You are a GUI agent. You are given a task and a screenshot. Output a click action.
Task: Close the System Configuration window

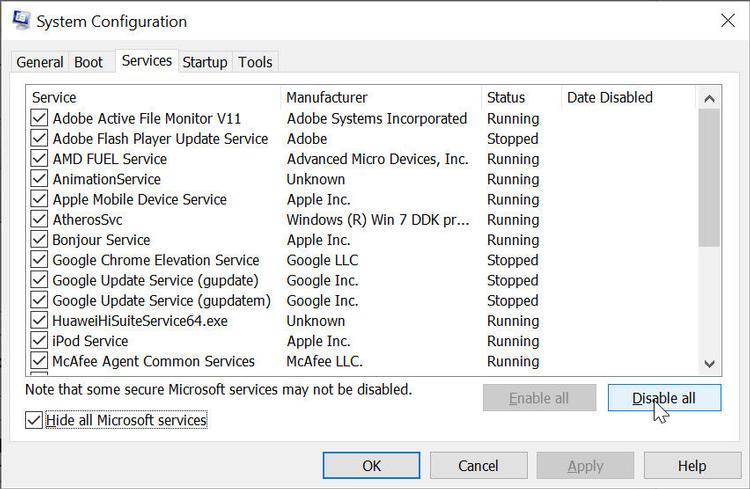pyautogui.click(x=726, y=20)
